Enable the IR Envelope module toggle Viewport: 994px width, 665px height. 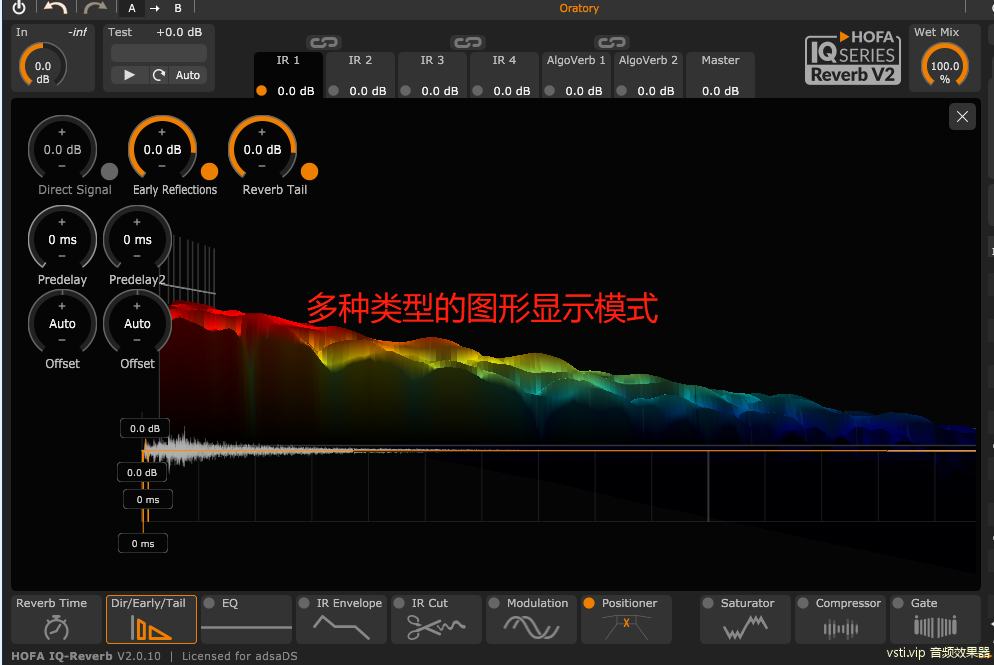pyautogui.click(x=304, y=603)
